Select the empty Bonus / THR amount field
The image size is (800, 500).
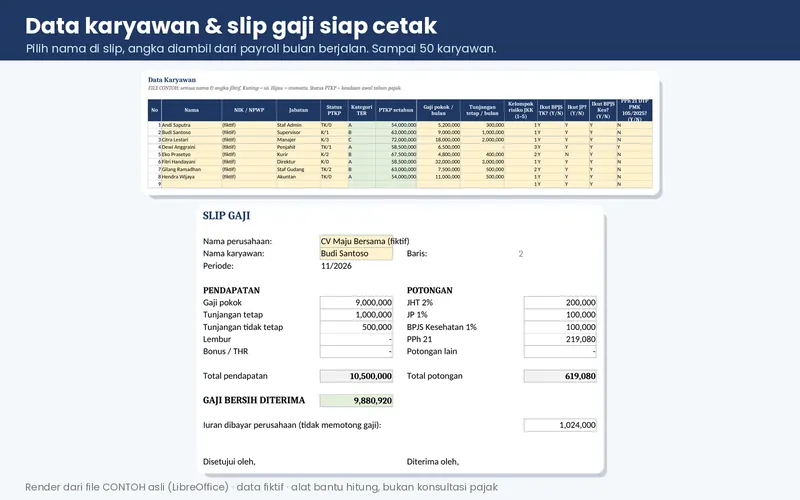(x=356, y=352)
